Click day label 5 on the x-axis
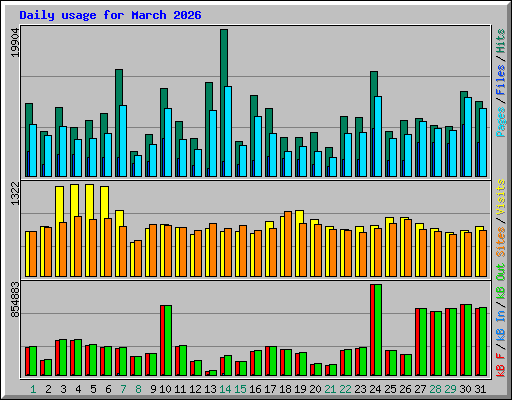 (x=93, y=389)
